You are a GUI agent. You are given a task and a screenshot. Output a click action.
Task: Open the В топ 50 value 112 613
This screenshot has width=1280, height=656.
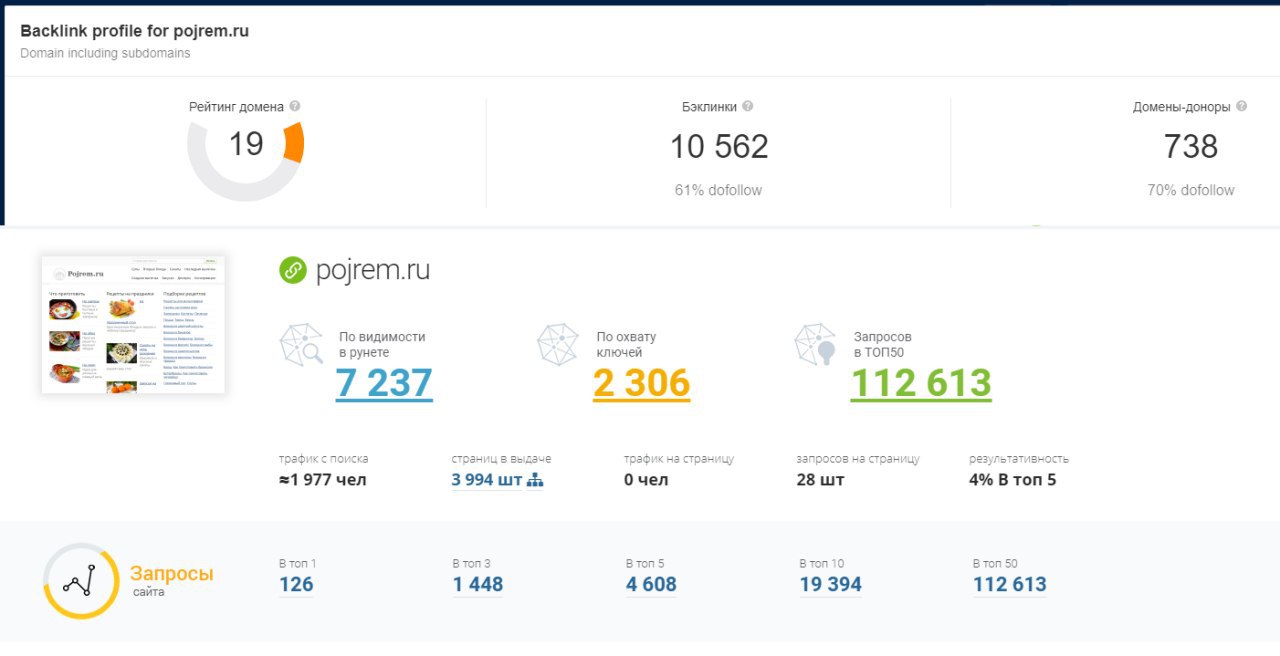pos(1010,585)
